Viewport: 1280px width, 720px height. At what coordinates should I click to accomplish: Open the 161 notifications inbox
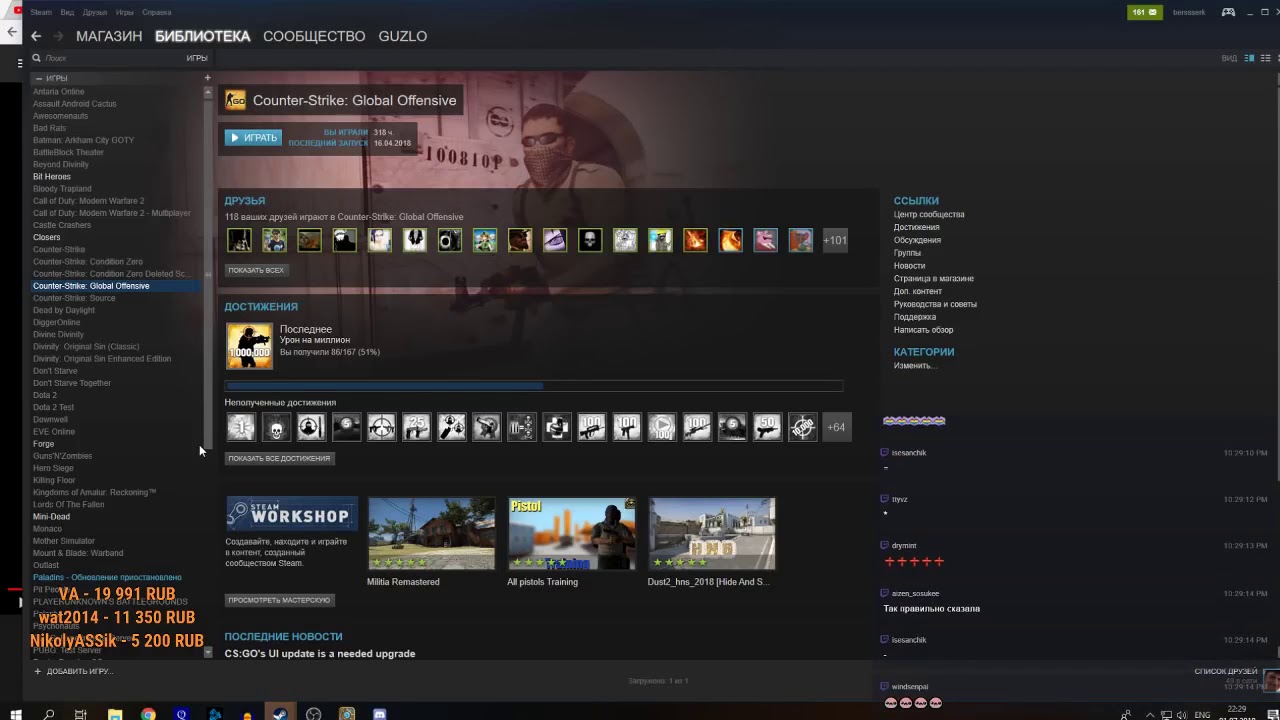(1143, 12)
